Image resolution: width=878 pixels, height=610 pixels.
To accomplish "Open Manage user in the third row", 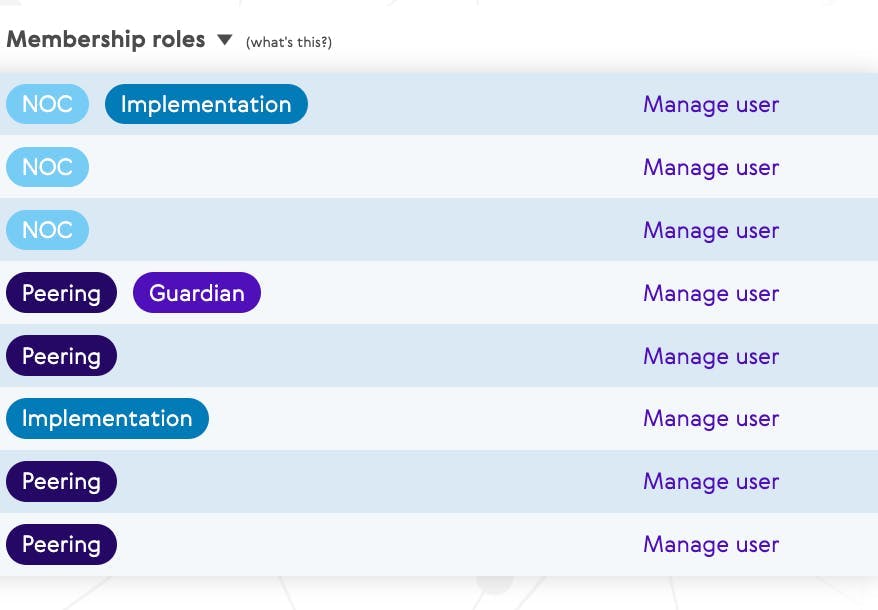I will point(711,230).
